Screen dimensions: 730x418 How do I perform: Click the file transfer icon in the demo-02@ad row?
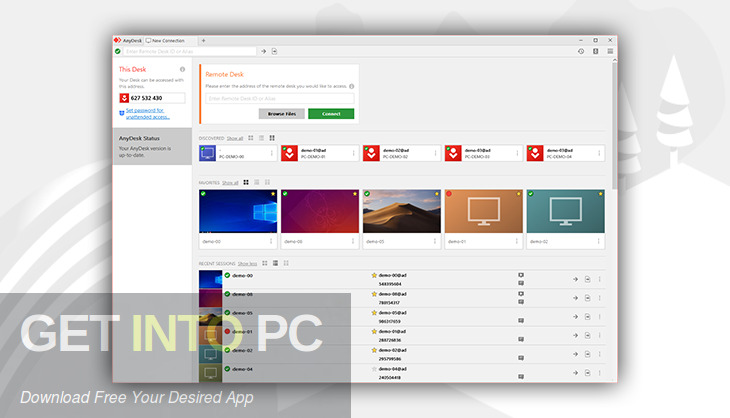[588, 354]
